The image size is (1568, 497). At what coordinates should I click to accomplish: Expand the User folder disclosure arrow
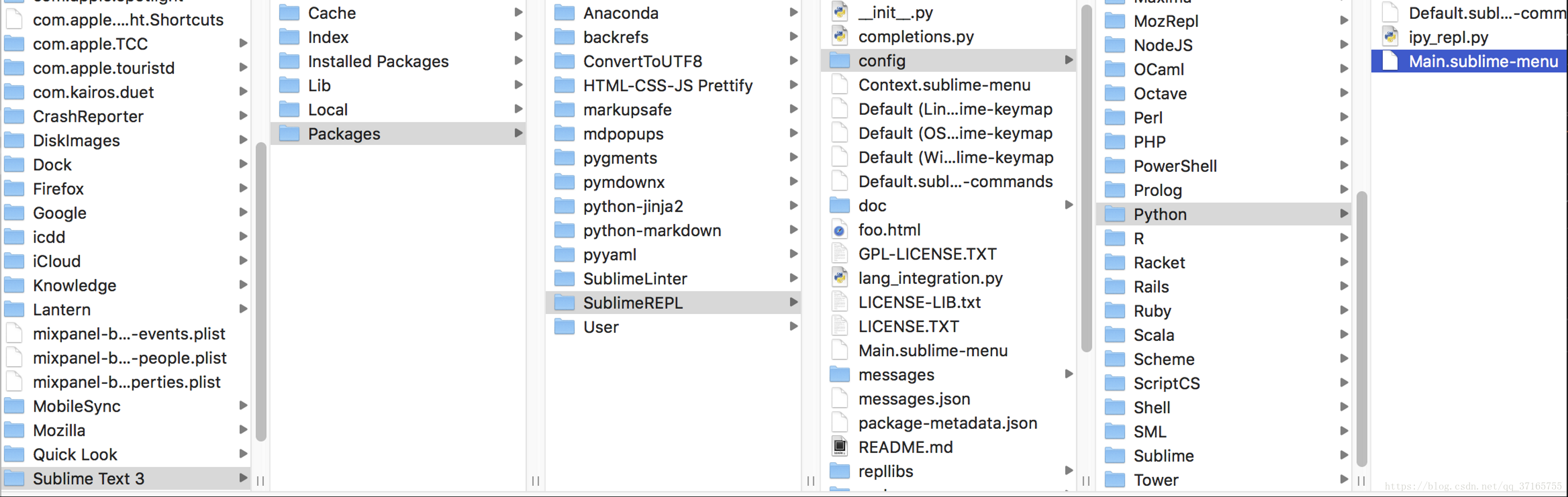point(794,327)
